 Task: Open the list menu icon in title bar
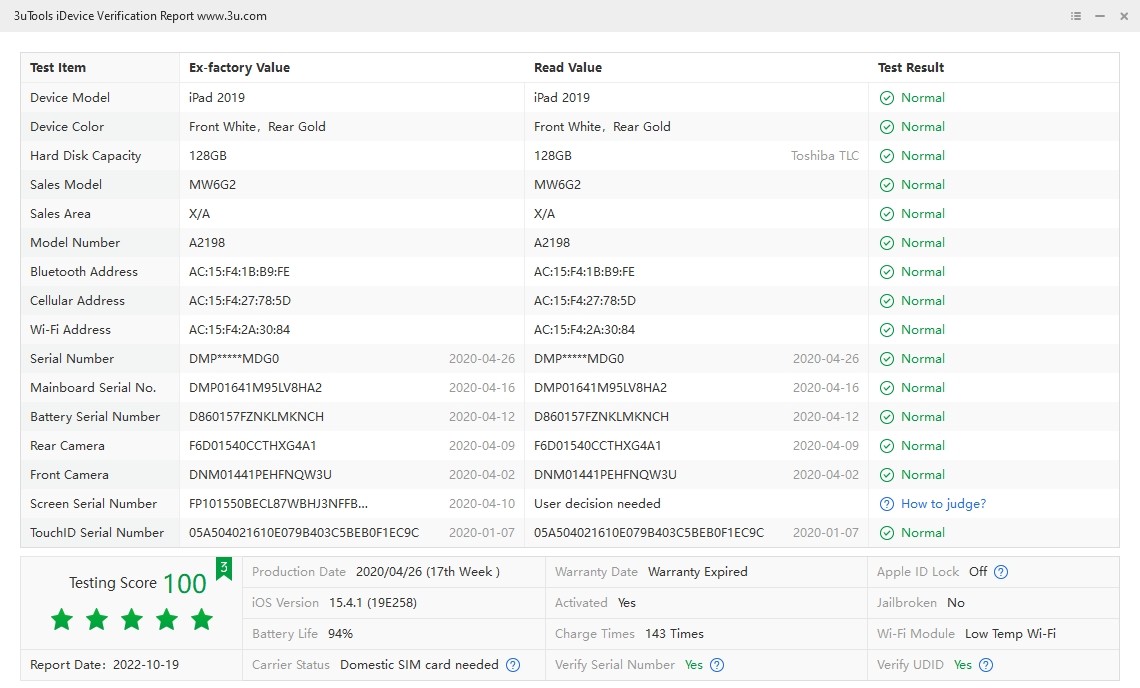[1076, 16]
